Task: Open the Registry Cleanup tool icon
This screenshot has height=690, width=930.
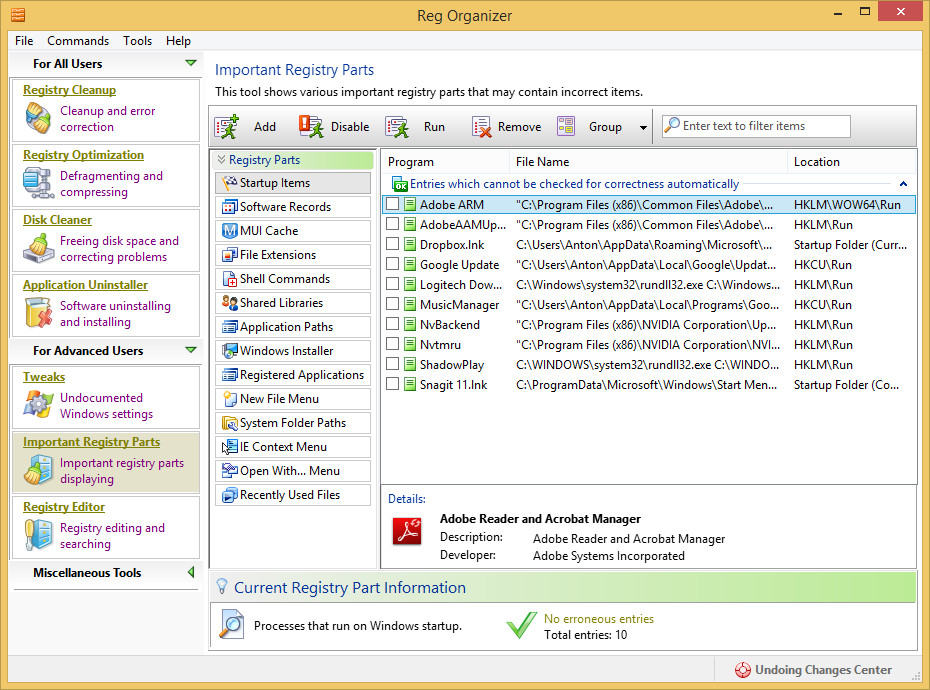Action: pyautogui.click(x=38, y=119)
